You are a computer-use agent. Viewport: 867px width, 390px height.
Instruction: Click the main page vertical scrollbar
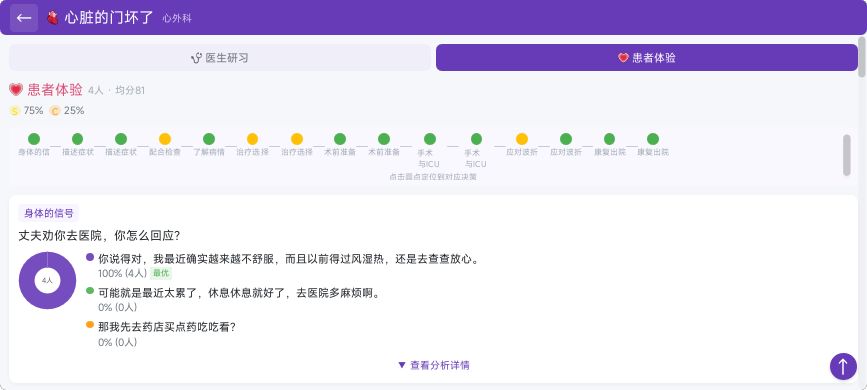[x=861, y=57]
